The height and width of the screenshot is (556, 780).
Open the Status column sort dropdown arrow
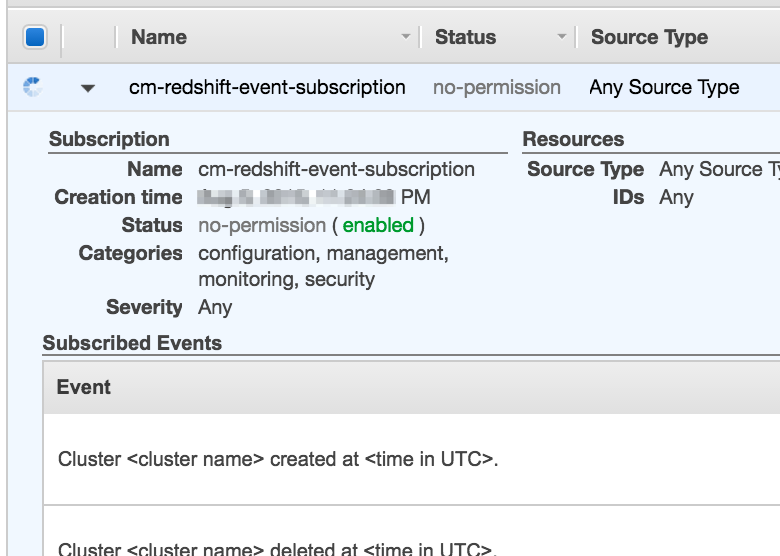pyautogui.click(x=562, y=37)
